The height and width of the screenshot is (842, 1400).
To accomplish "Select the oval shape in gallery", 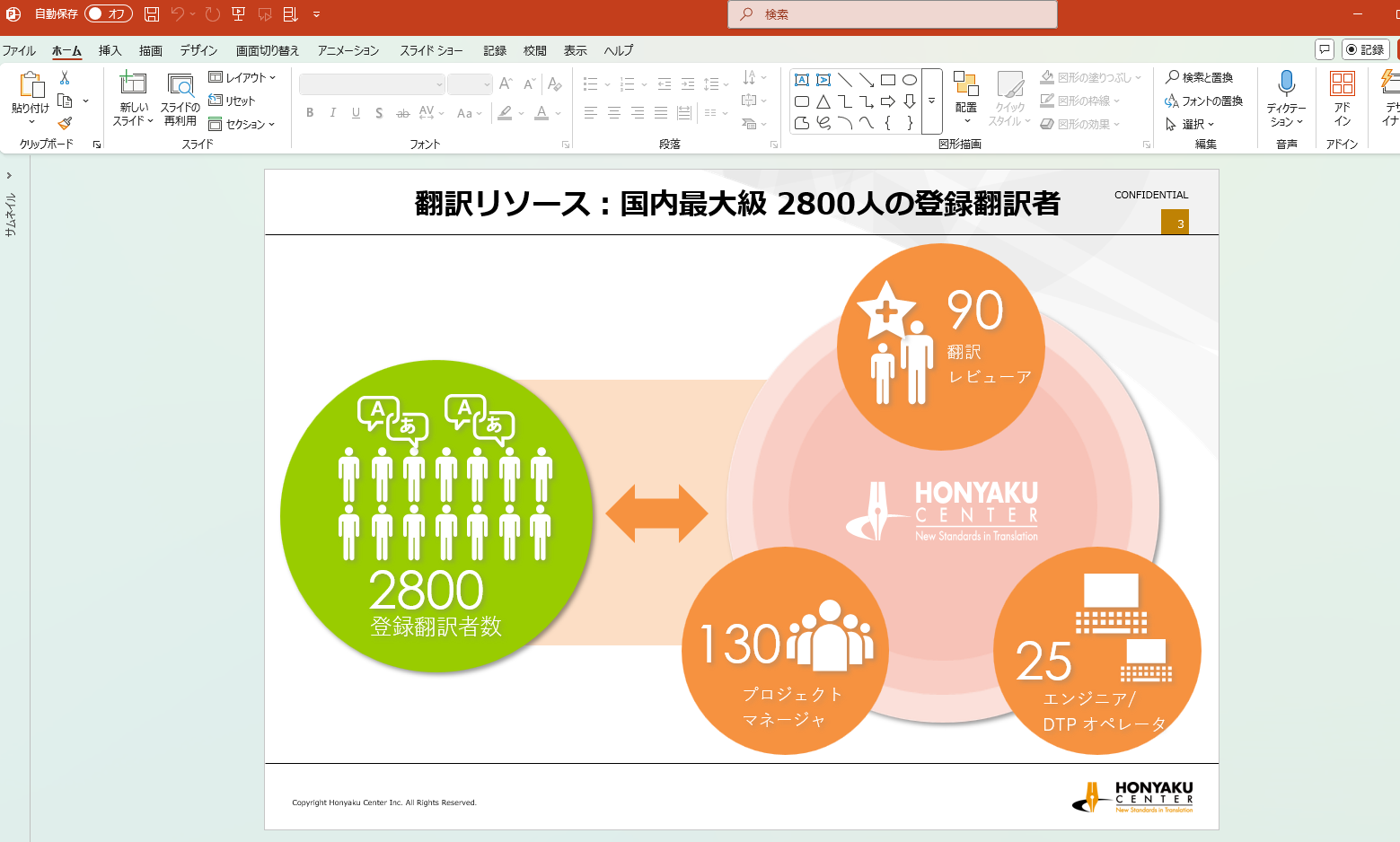I will [x=910, y=80].
